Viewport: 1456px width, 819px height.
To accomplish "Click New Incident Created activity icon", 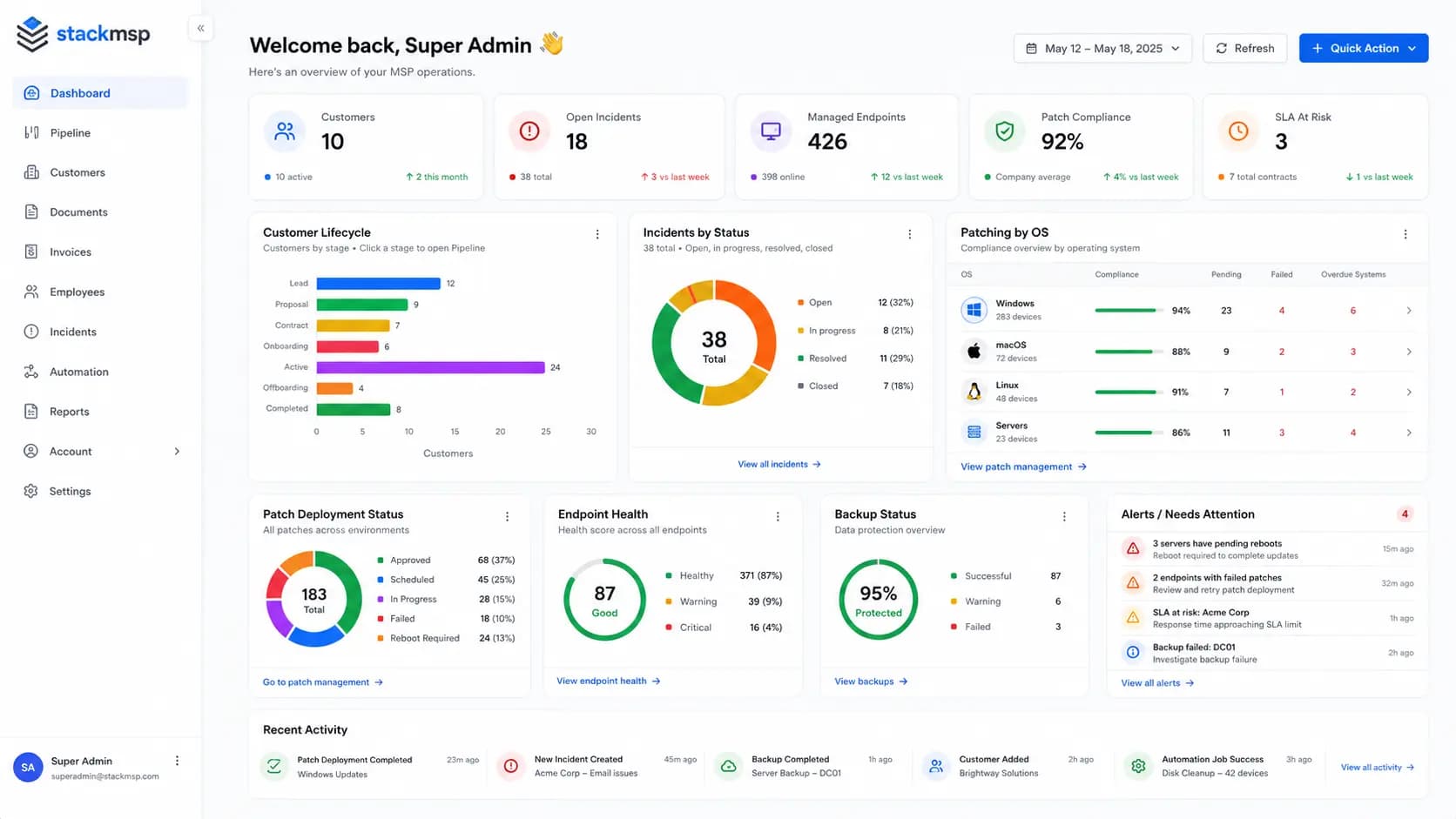I will (x=511, y=766).
